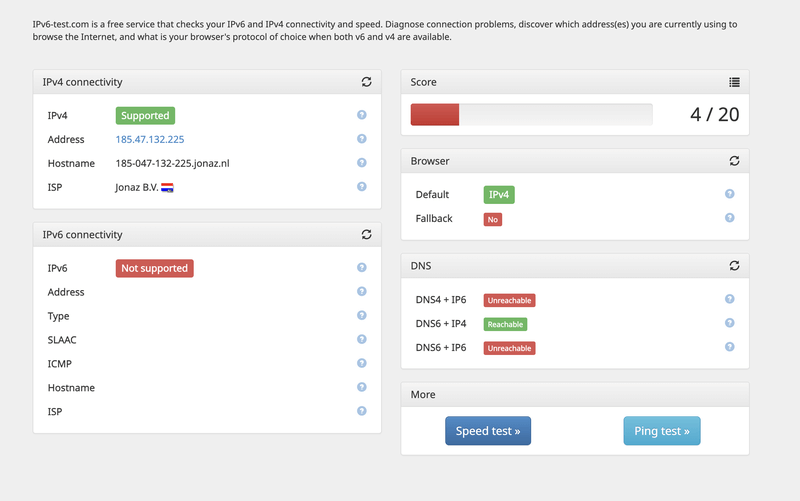This screenshot has width=800, height=501.
Task: Refresh the Browser panel
Action: click(734, 160)
